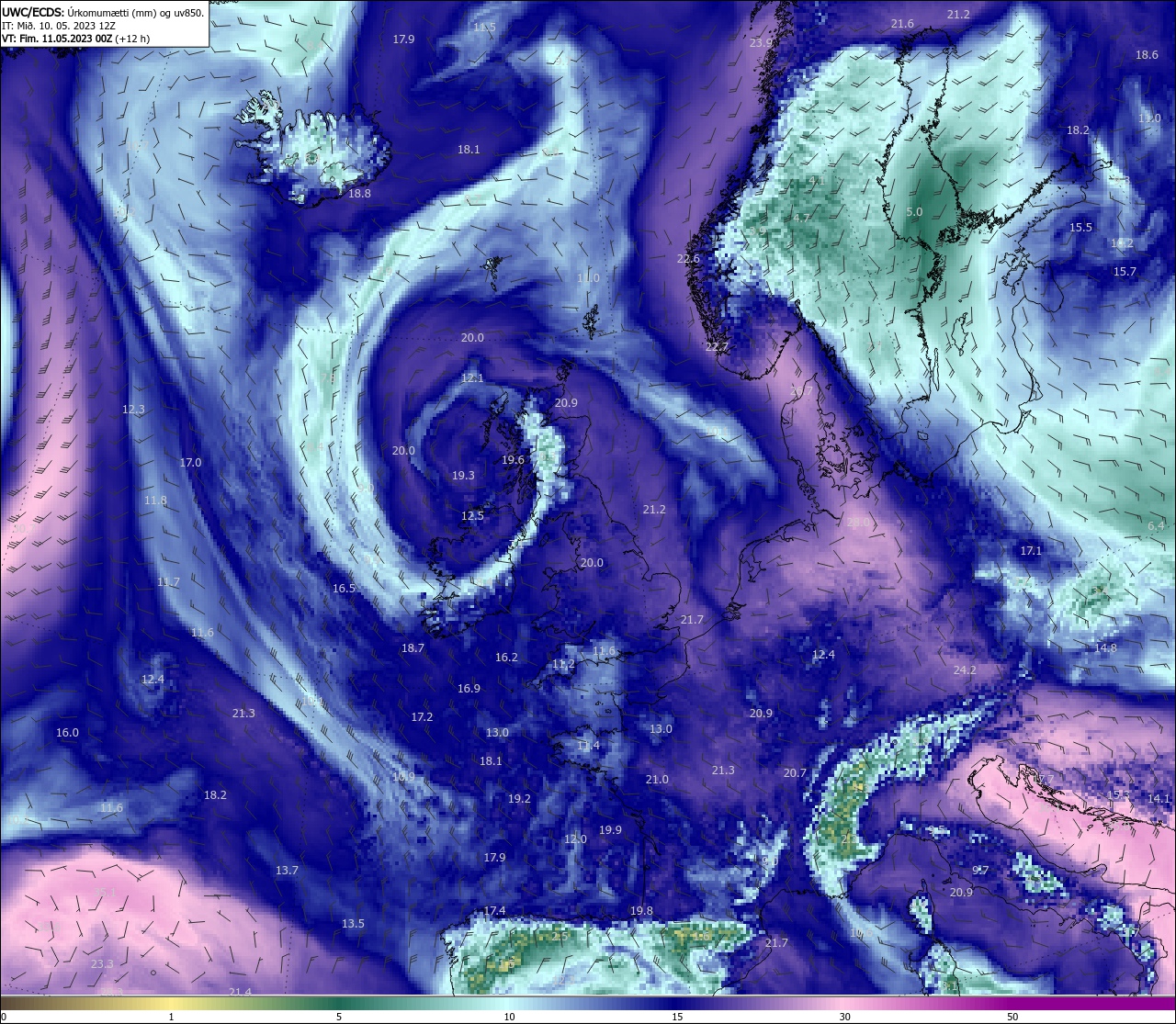Click the map value 11.8
This screenshot has height=1024, width=1176.
point(155,501)
